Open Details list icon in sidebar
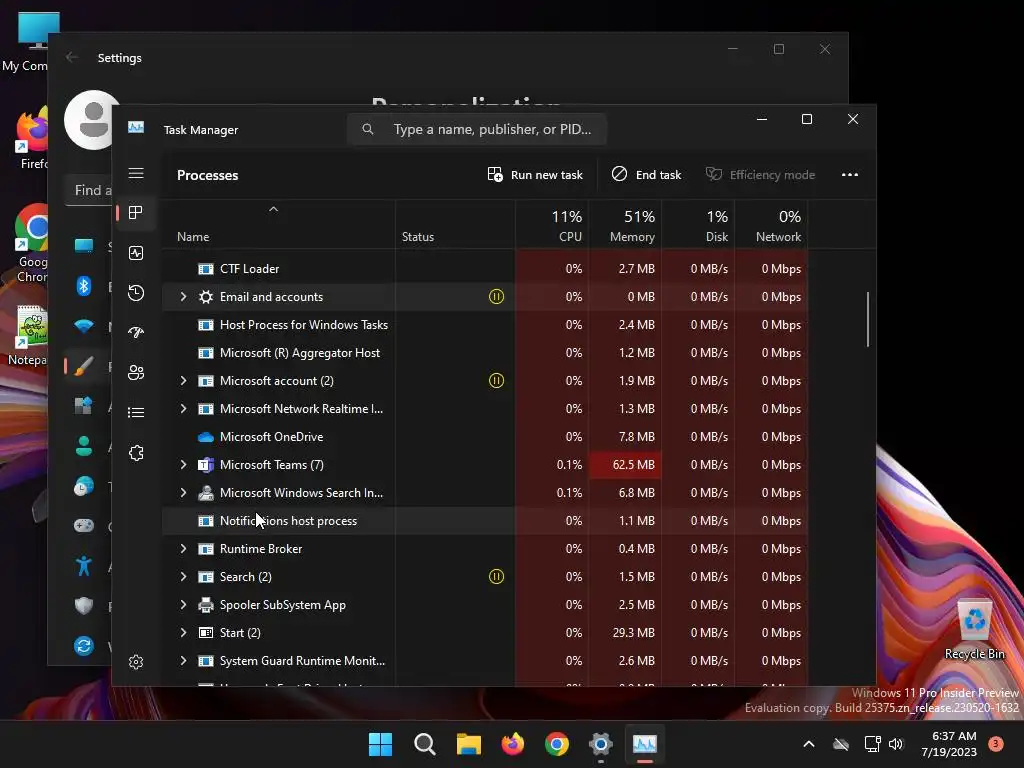This screenshot has height=768, width=1024. tap(136, 412)
